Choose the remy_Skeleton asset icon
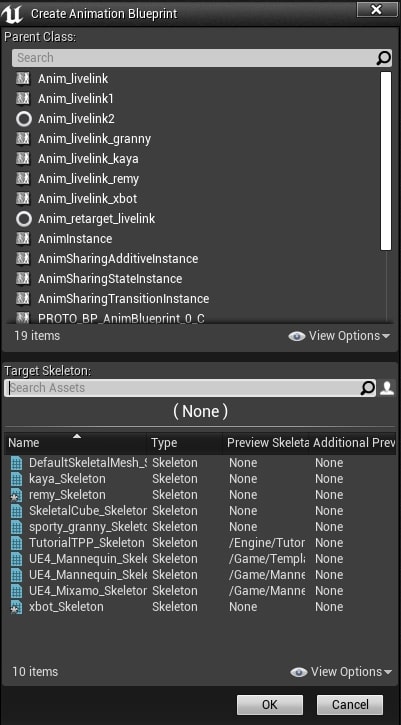Image resolution: width=401 pixels, height=725 pixels. tap(17, 495)
